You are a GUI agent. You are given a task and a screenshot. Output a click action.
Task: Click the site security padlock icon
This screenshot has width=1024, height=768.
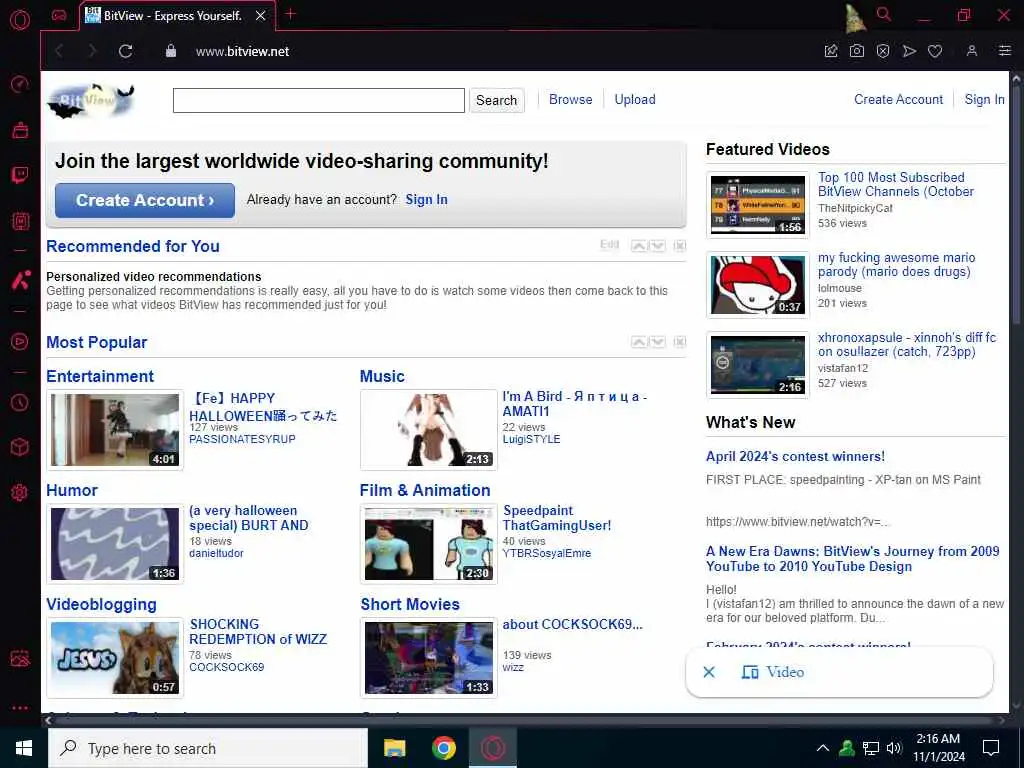tap(170, 50)
